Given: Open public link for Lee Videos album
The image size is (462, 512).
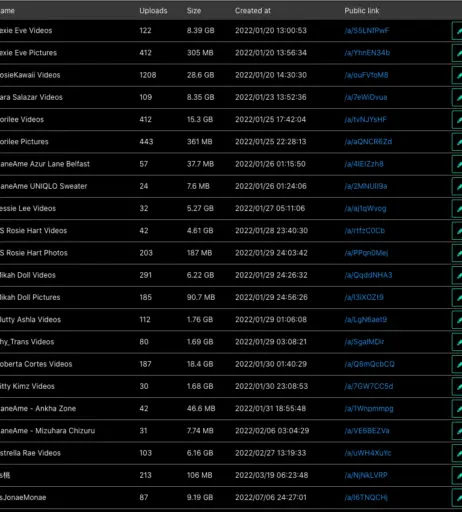Looking at the screenshot, I should [x=365, y=209].
